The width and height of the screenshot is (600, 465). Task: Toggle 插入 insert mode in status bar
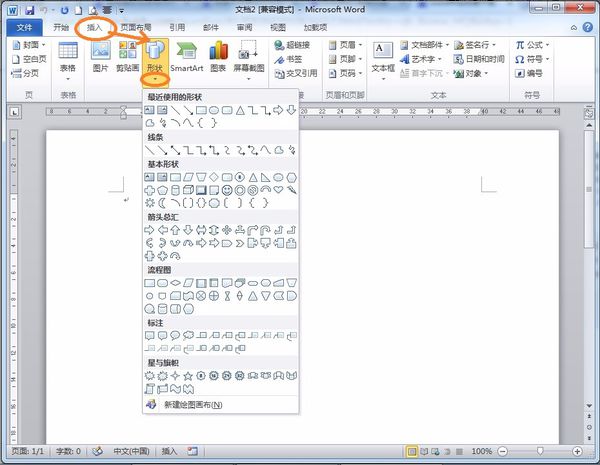(169, 452)
